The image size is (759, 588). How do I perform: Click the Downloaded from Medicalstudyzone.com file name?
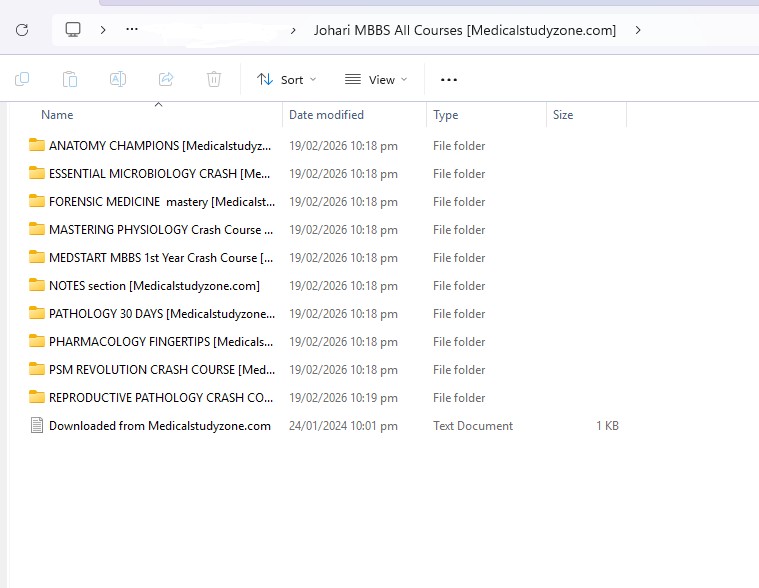point(160,426)
